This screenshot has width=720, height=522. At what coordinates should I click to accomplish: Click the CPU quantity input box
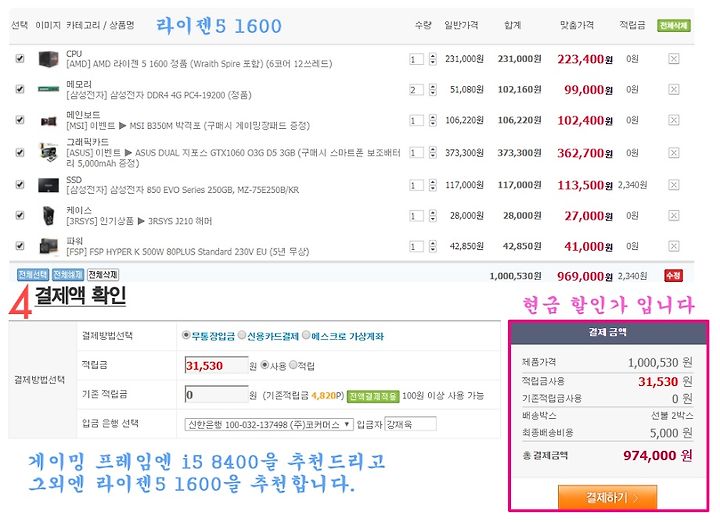pyautogui.click(x=416, y=59)
